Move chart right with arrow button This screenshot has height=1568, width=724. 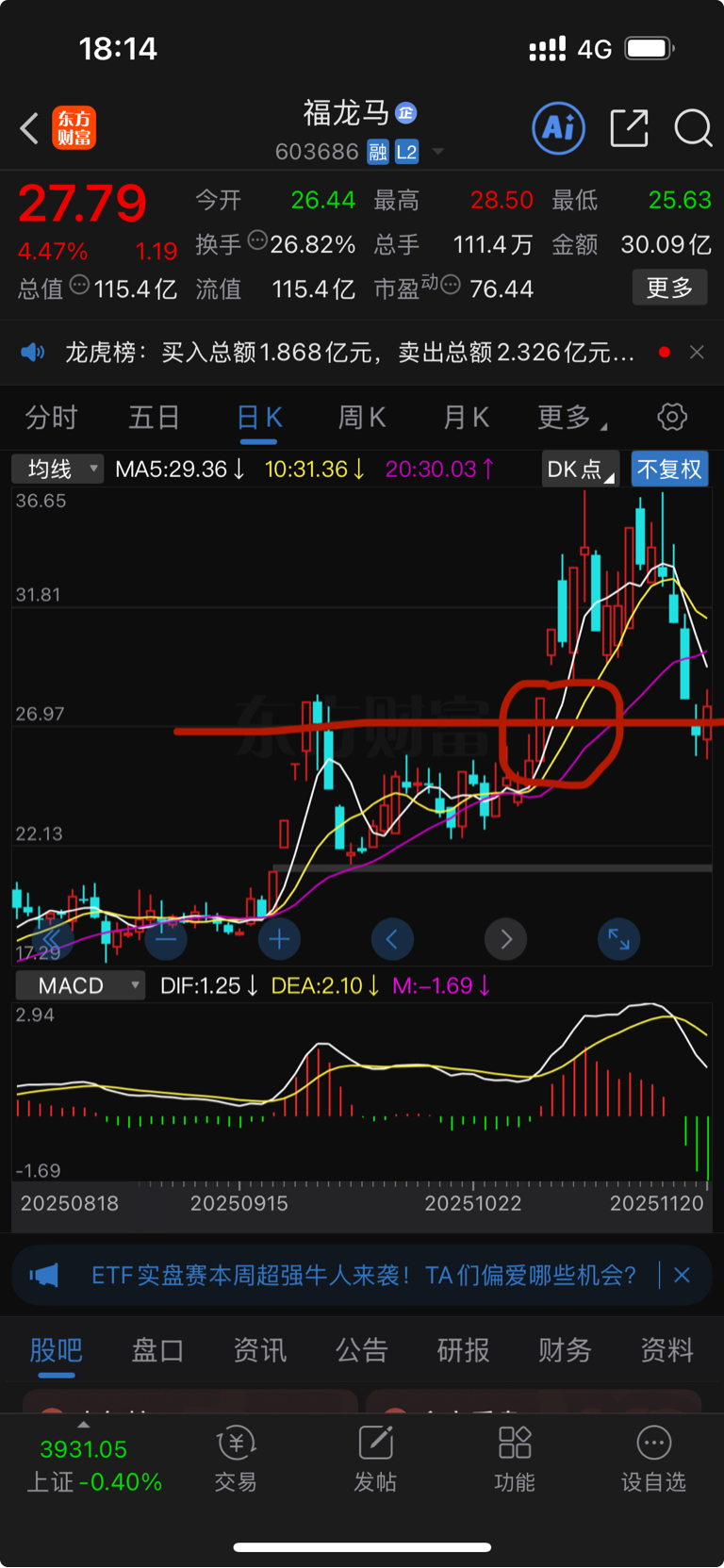(505, 939)
